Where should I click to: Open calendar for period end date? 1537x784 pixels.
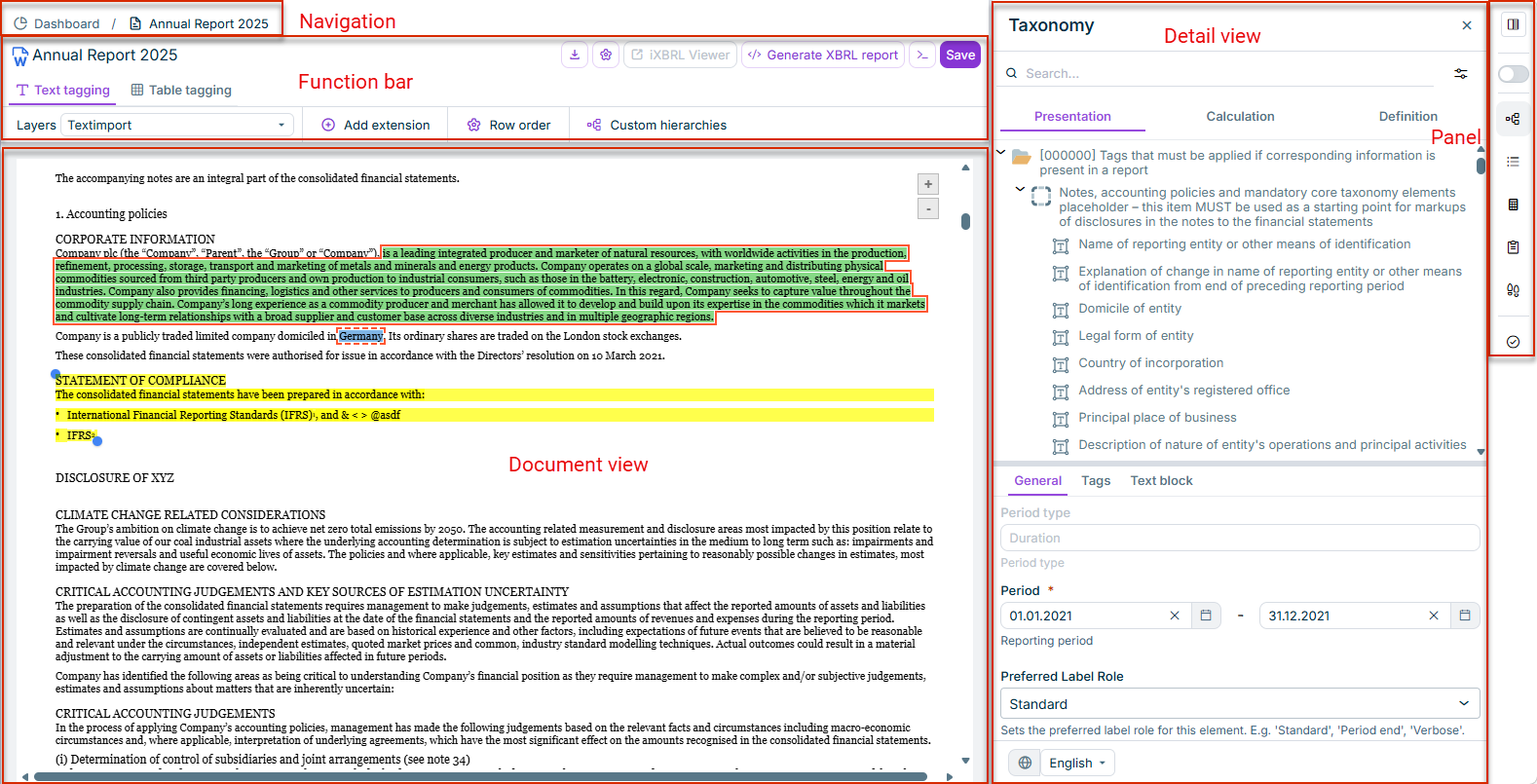point(1465,616)
